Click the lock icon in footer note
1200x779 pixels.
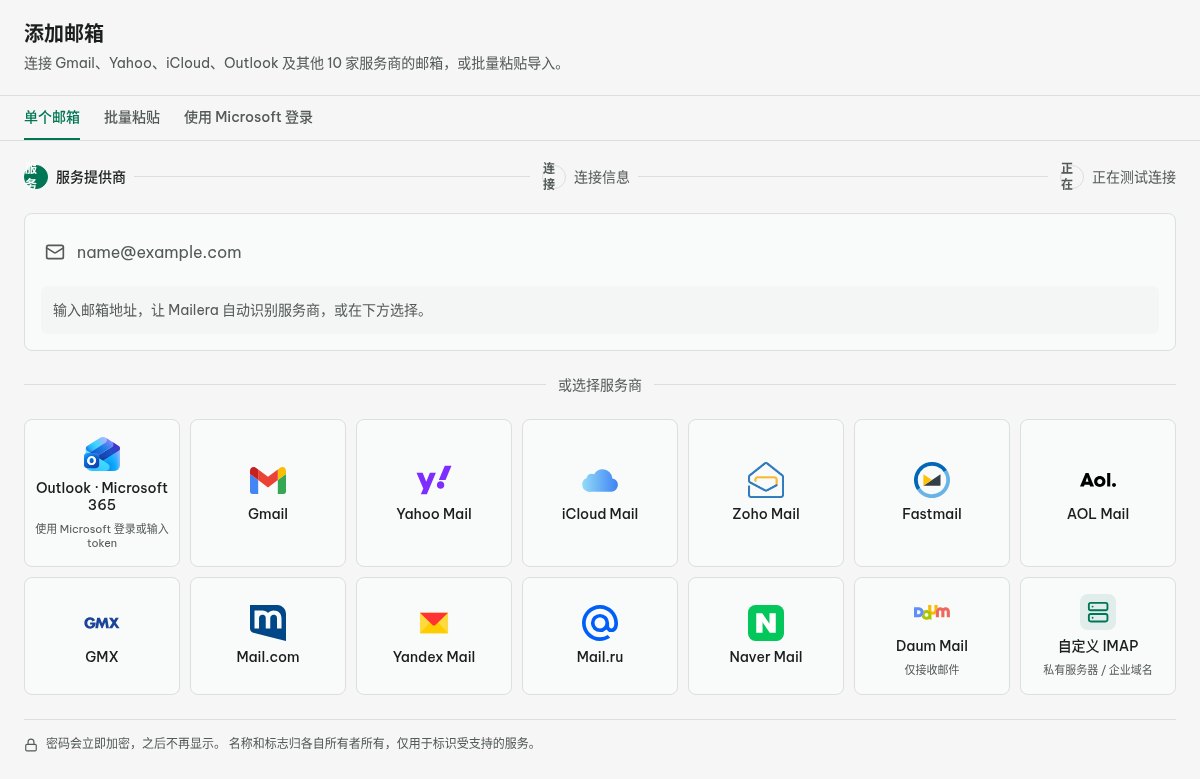(x=31, y=745)
